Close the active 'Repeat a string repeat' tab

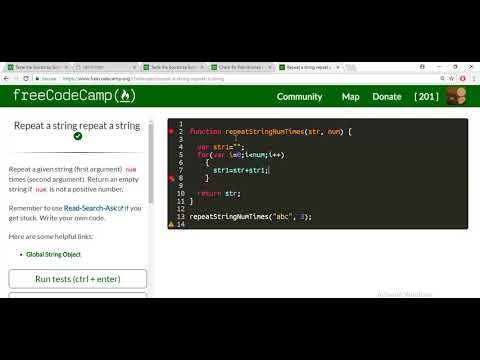(x=338, y=67)
